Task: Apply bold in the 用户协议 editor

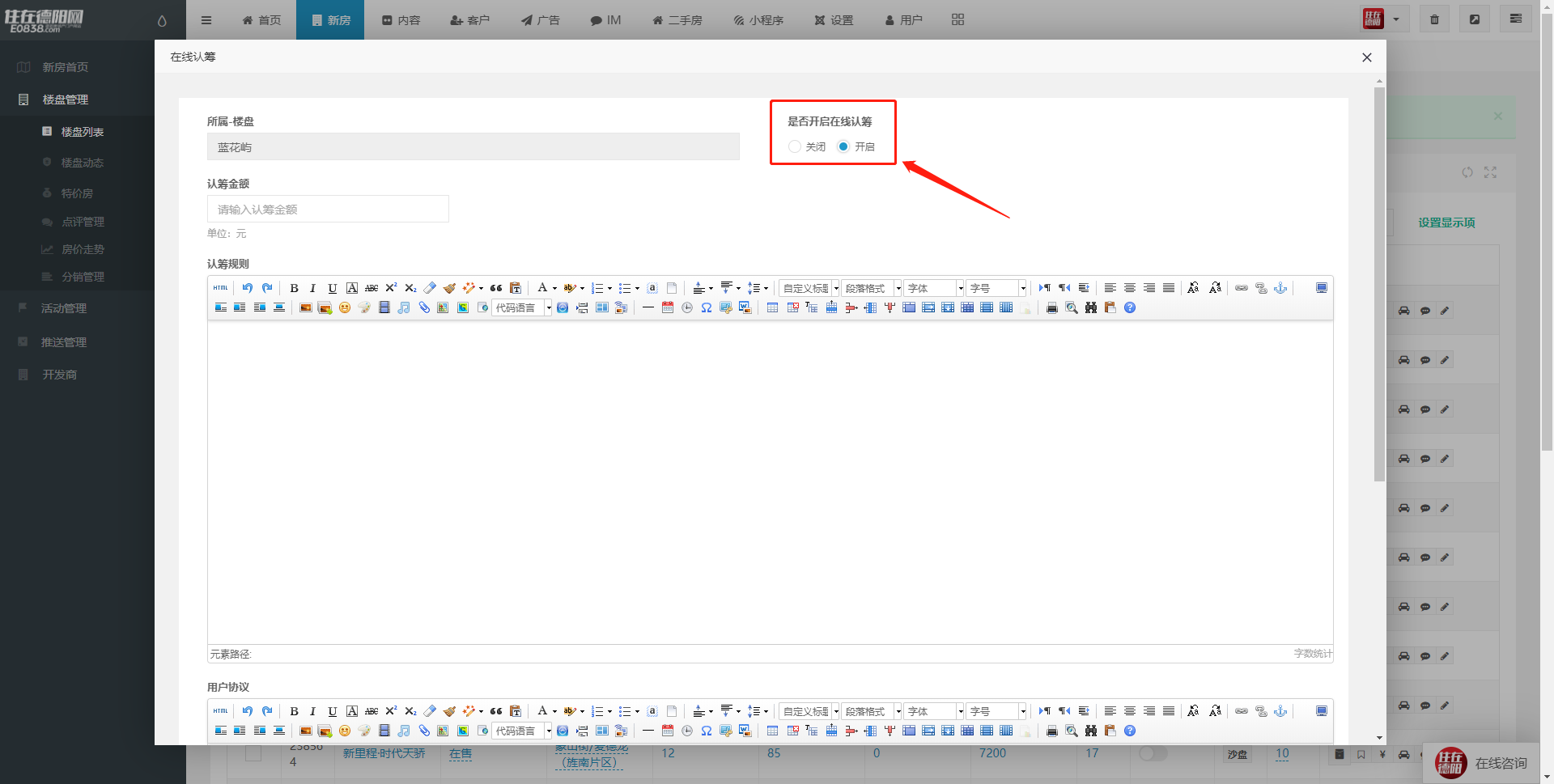Action: pyautogui.click(x=294, y=711)
